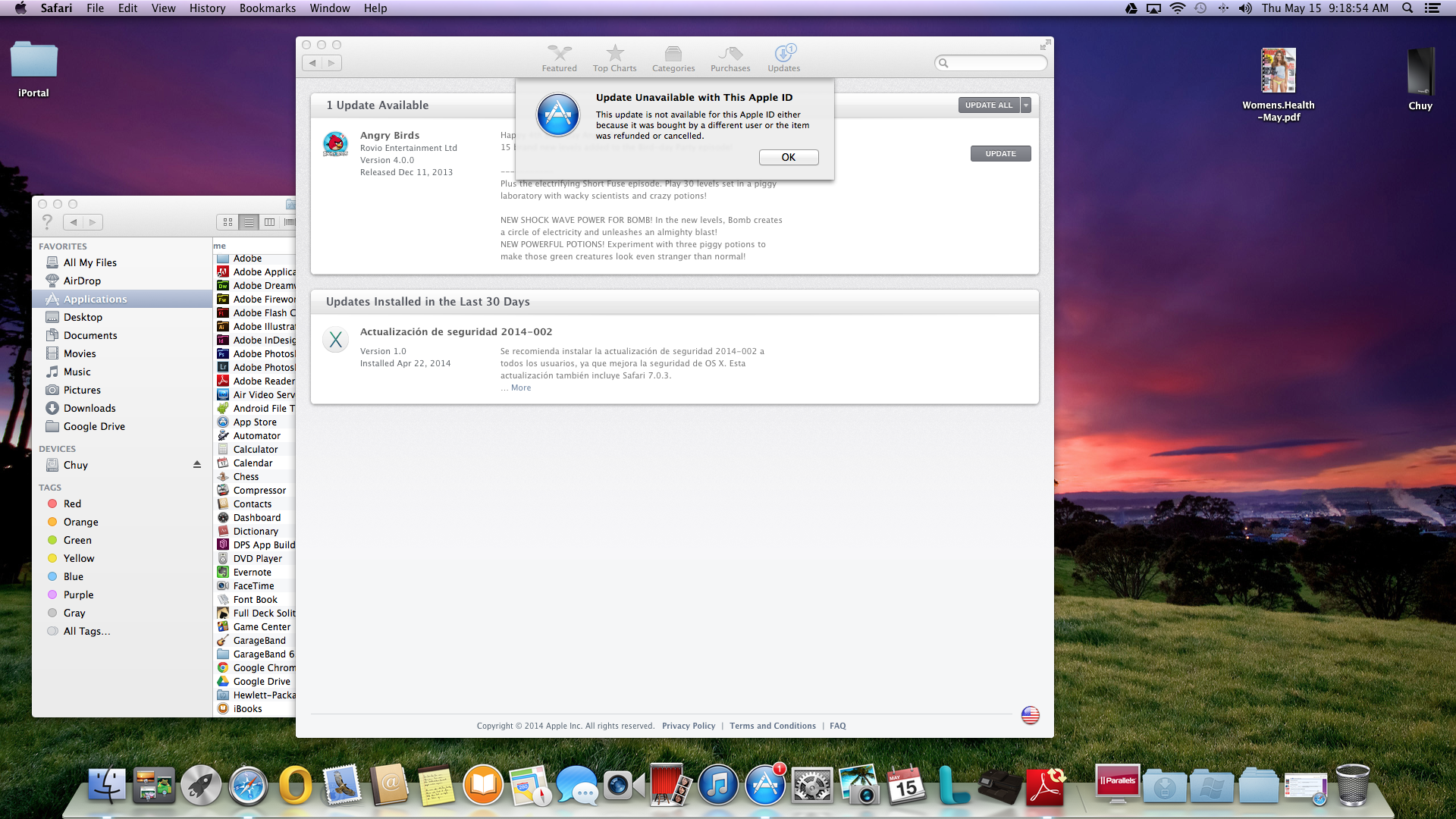Screen dimensions: 1456x819
Task: Open the Bookmarks menu
Action: point(267,8)
